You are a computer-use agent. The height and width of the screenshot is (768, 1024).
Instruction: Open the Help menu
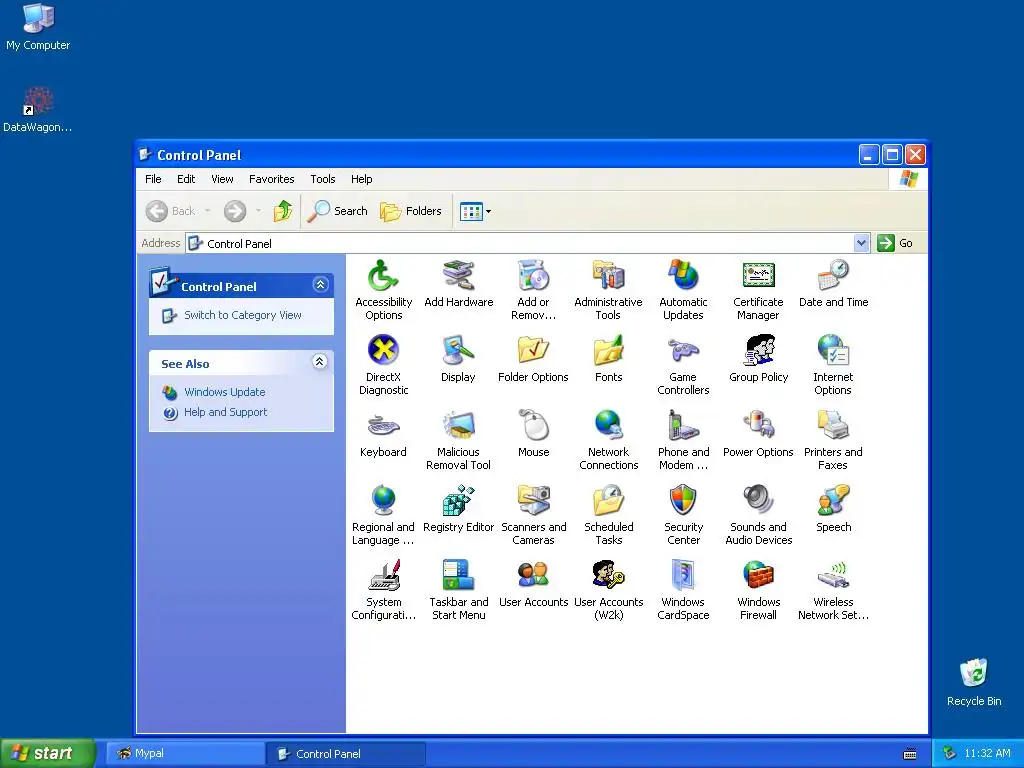tap(361, 179)
